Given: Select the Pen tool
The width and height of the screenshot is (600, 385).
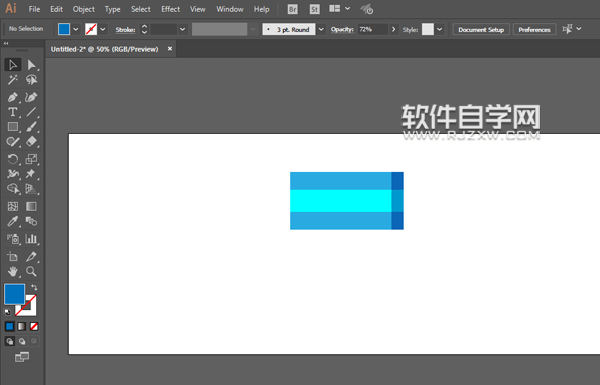Looking at the screenshot, I should (x=13, y=97).
